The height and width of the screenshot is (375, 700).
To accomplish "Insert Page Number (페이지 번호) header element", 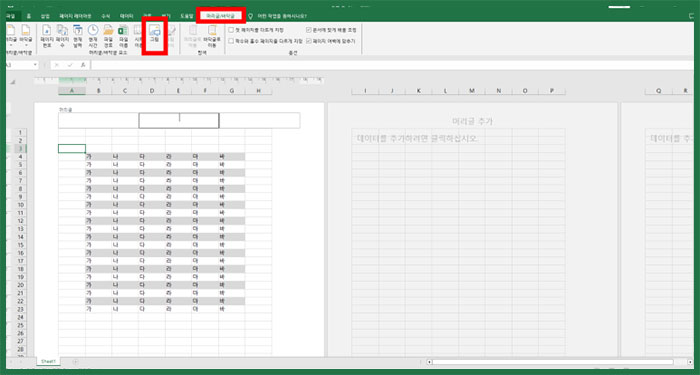I will [x=46, y=37].
